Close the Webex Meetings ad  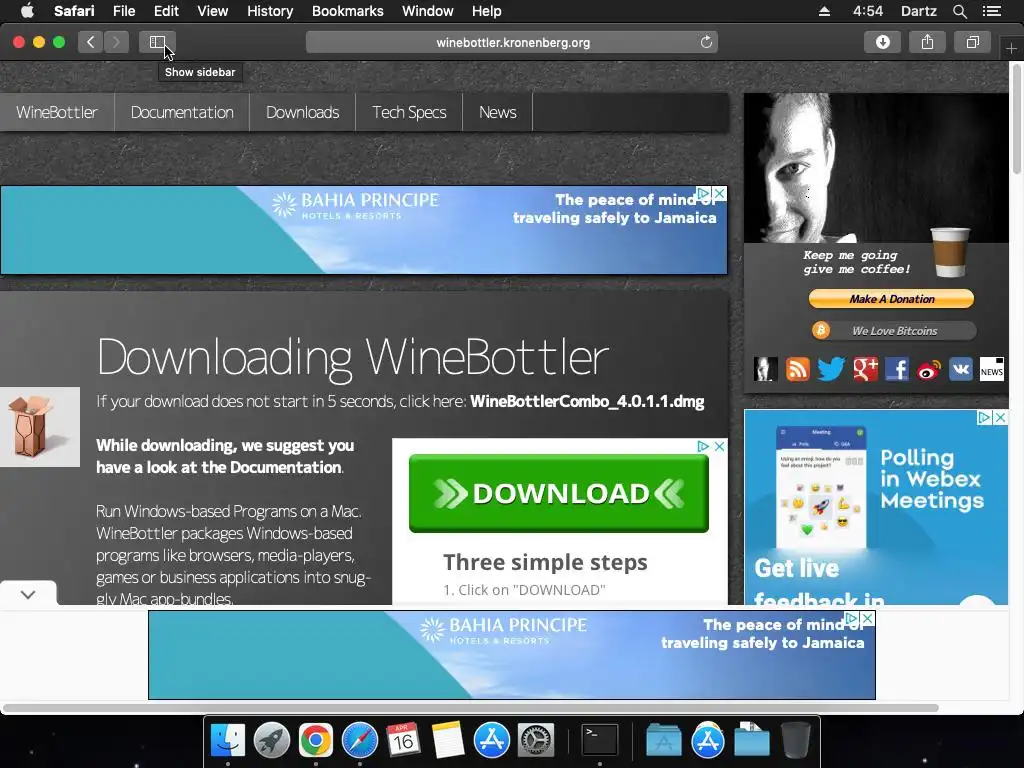pos(1000,417)
